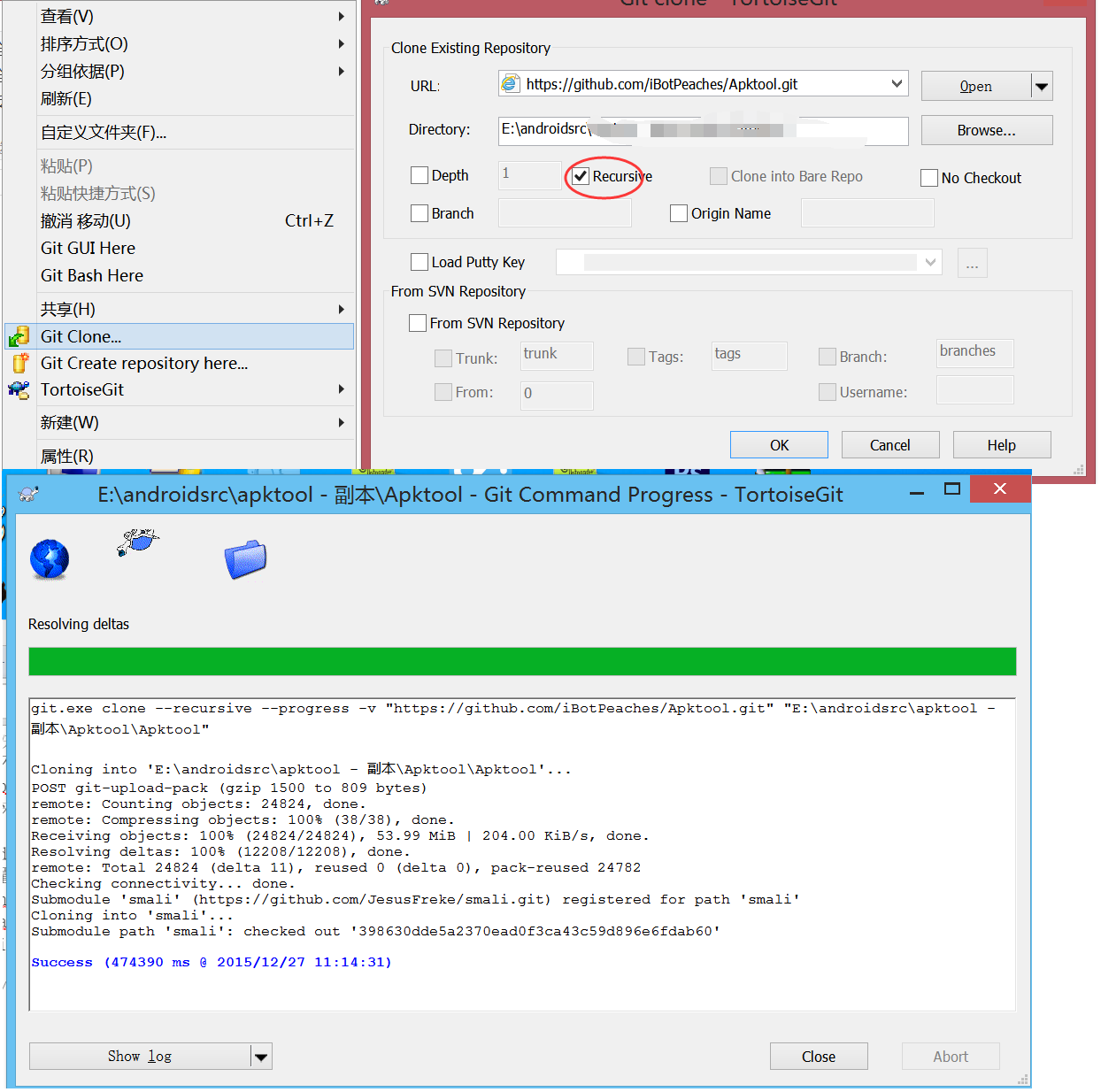Toggle the Depth checkbox
Viewport: 1101px width, 1092px height.
pos(420,175)
